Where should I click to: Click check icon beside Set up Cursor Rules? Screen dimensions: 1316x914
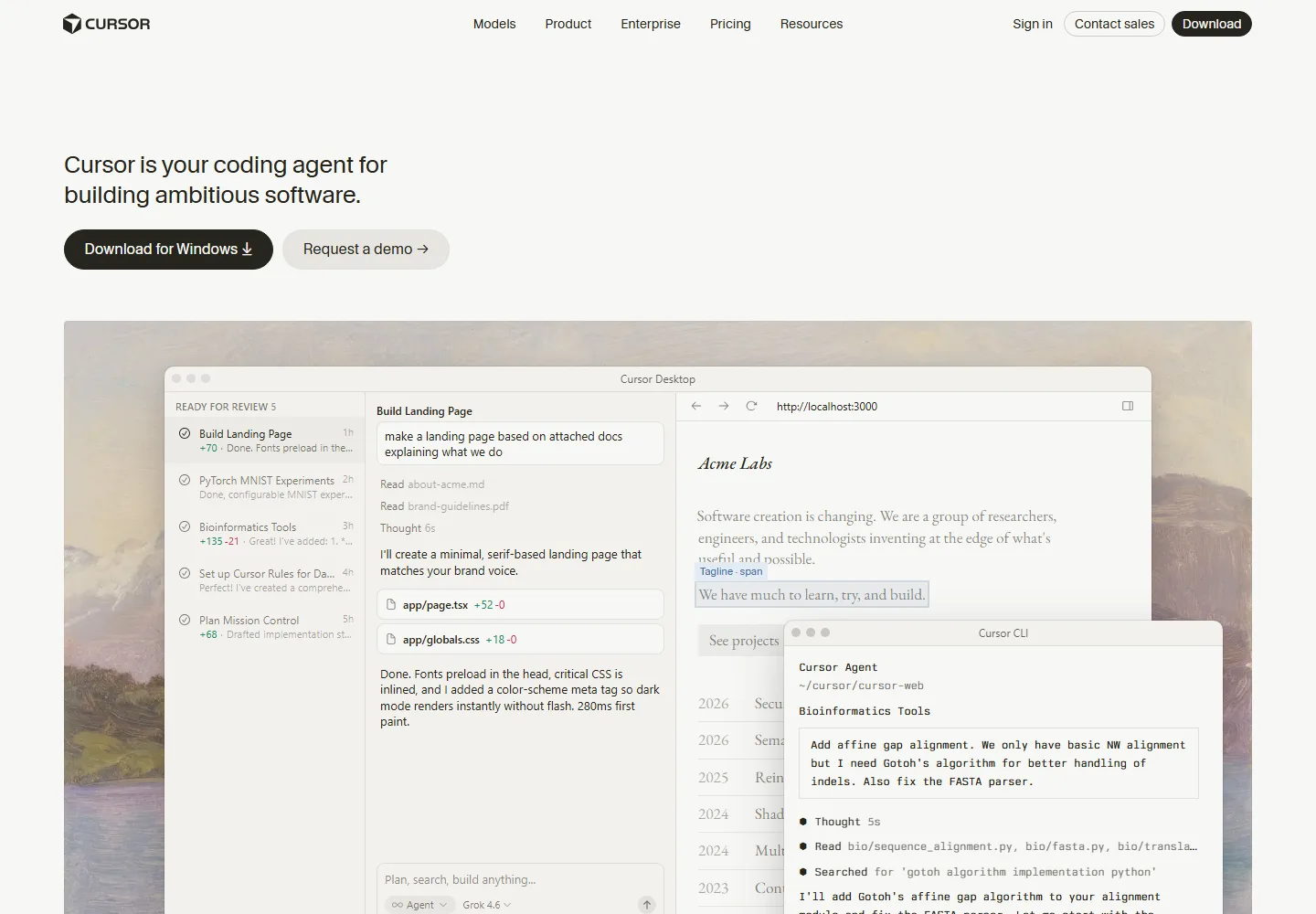tap(185, 573)
